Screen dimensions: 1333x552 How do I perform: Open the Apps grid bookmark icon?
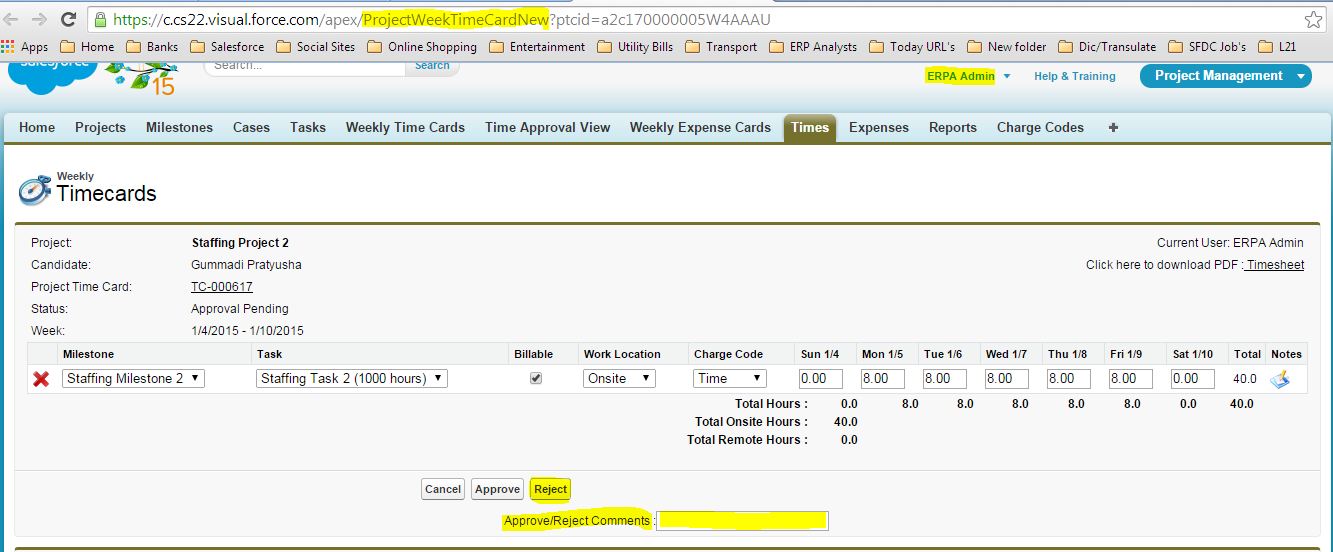[9, 47]
